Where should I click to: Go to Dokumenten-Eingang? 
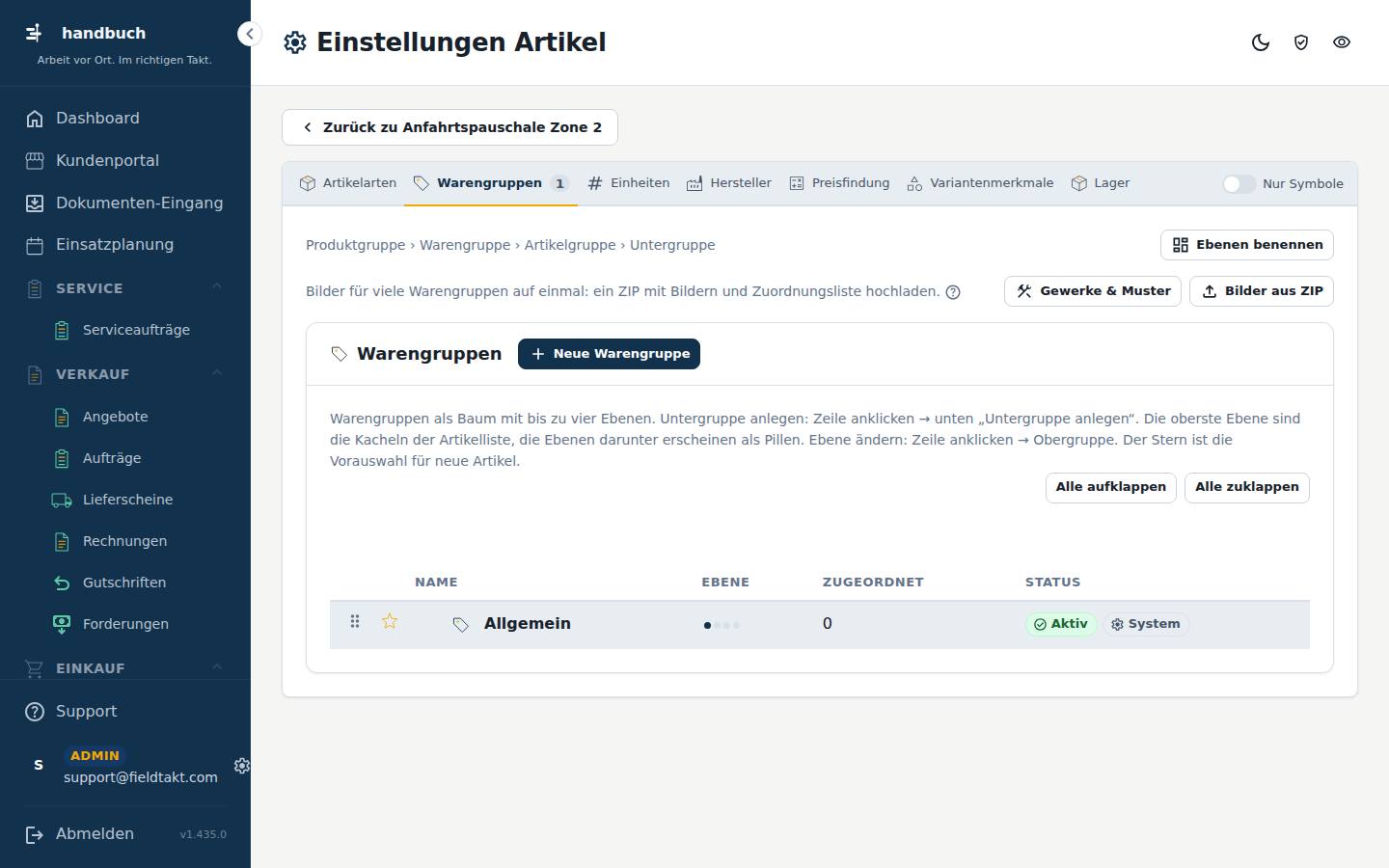pyautogui.click(x=125, y=203)
